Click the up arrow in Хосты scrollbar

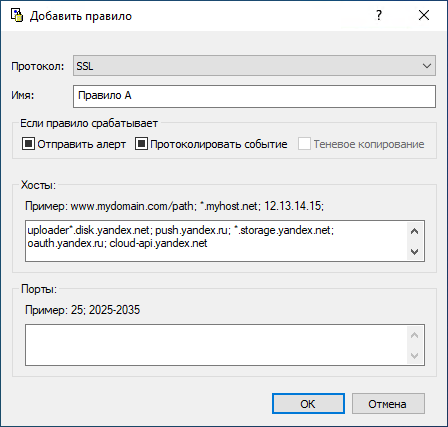[x=414, y=231]
